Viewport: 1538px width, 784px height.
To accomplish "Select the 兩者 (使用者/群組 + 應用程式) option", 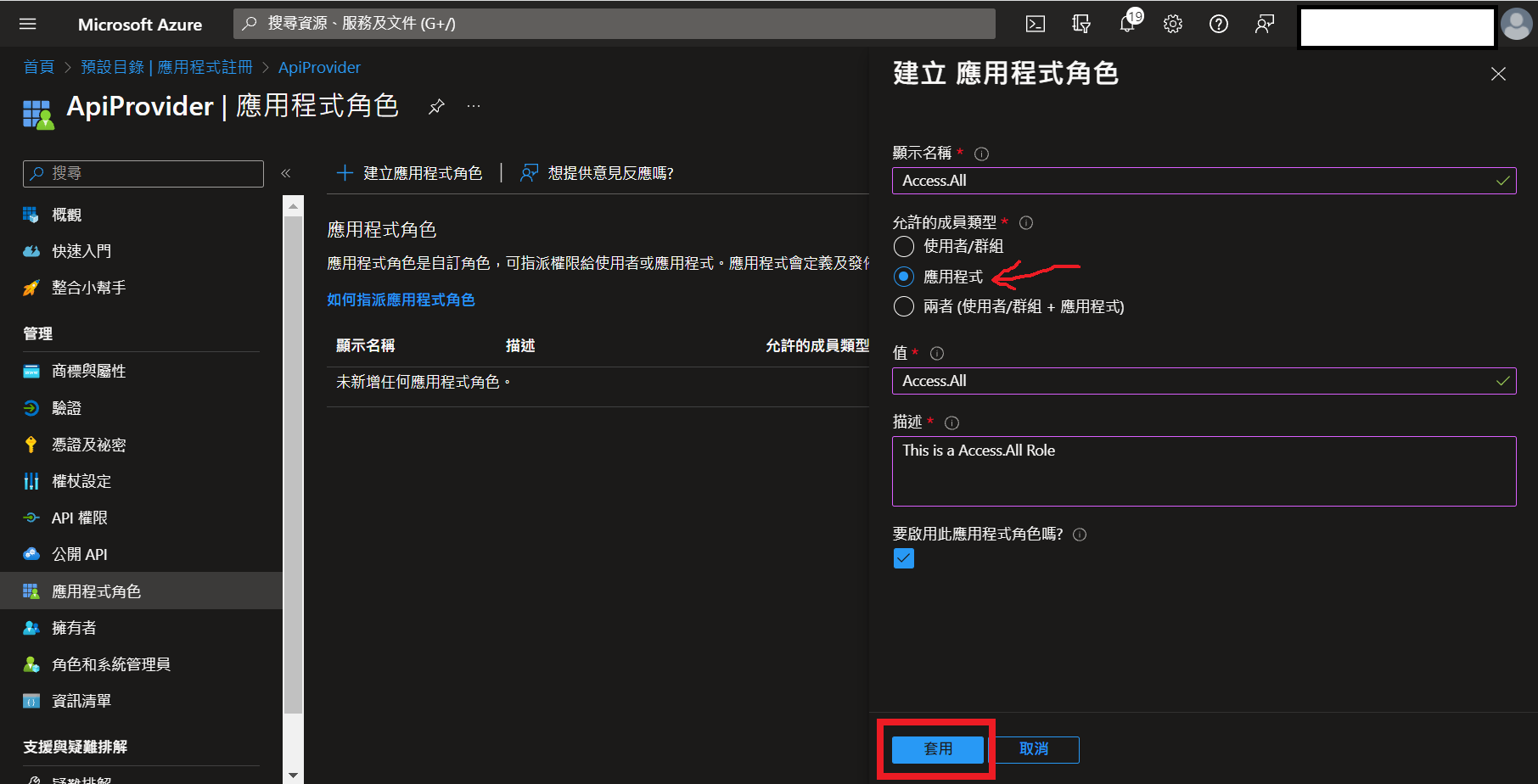I will point(904,306).
